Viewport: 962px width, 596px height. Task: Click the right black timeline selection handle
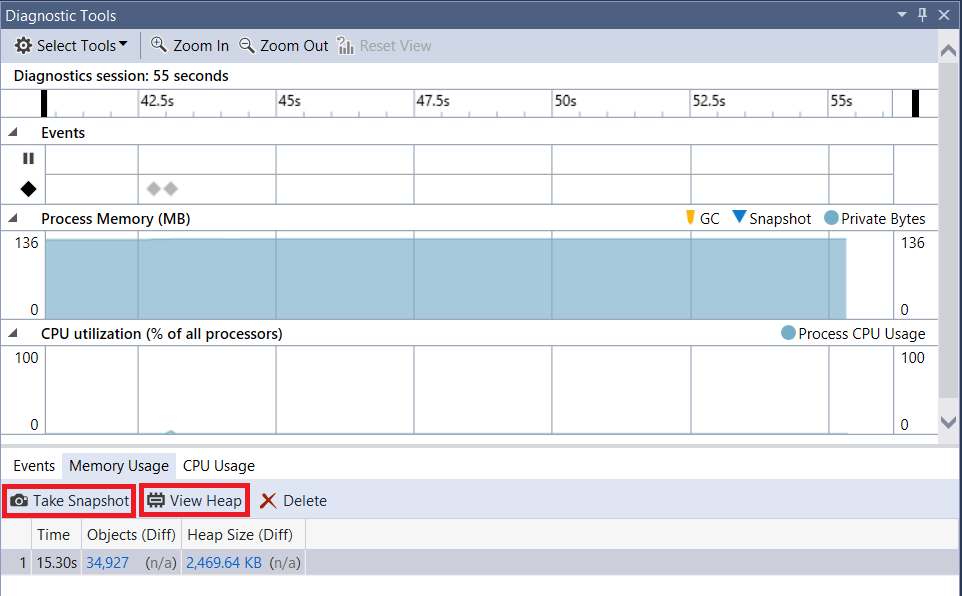pos(915,103)
